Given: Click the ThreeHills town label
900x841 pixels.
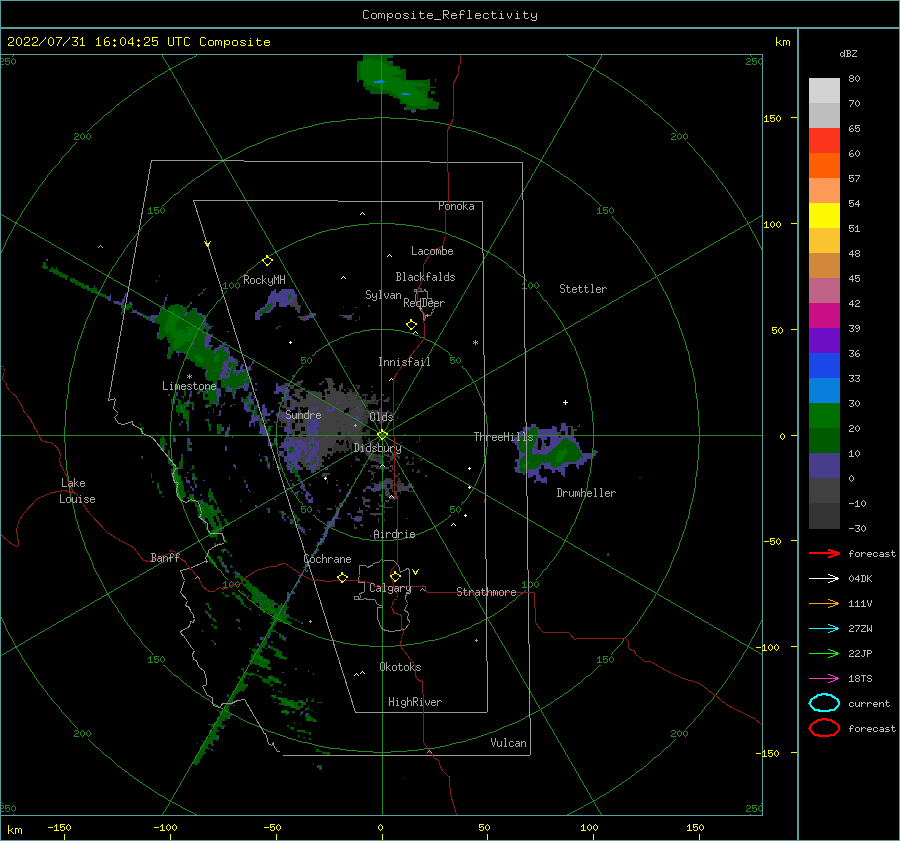Looking at the screenshot, I should click(x=503, y=437).
